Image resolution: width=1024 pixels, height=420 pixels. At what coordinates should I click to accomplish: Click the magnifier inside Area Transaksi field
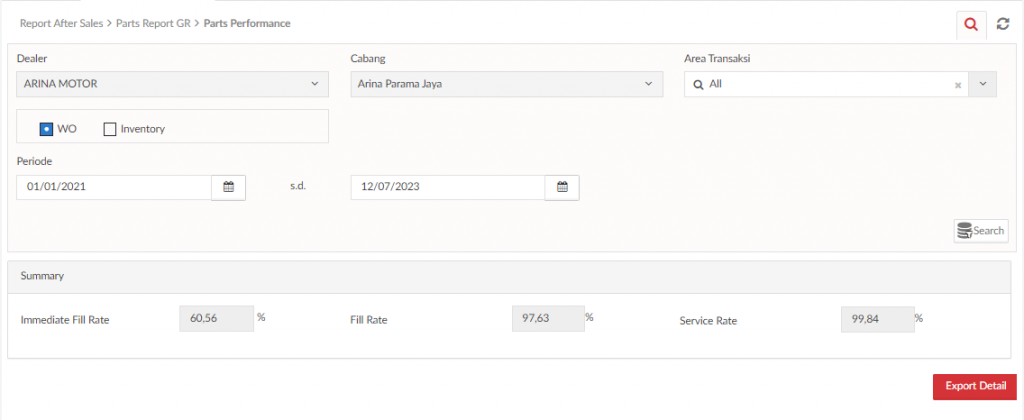pyautogui.click(x=697, y=84)
